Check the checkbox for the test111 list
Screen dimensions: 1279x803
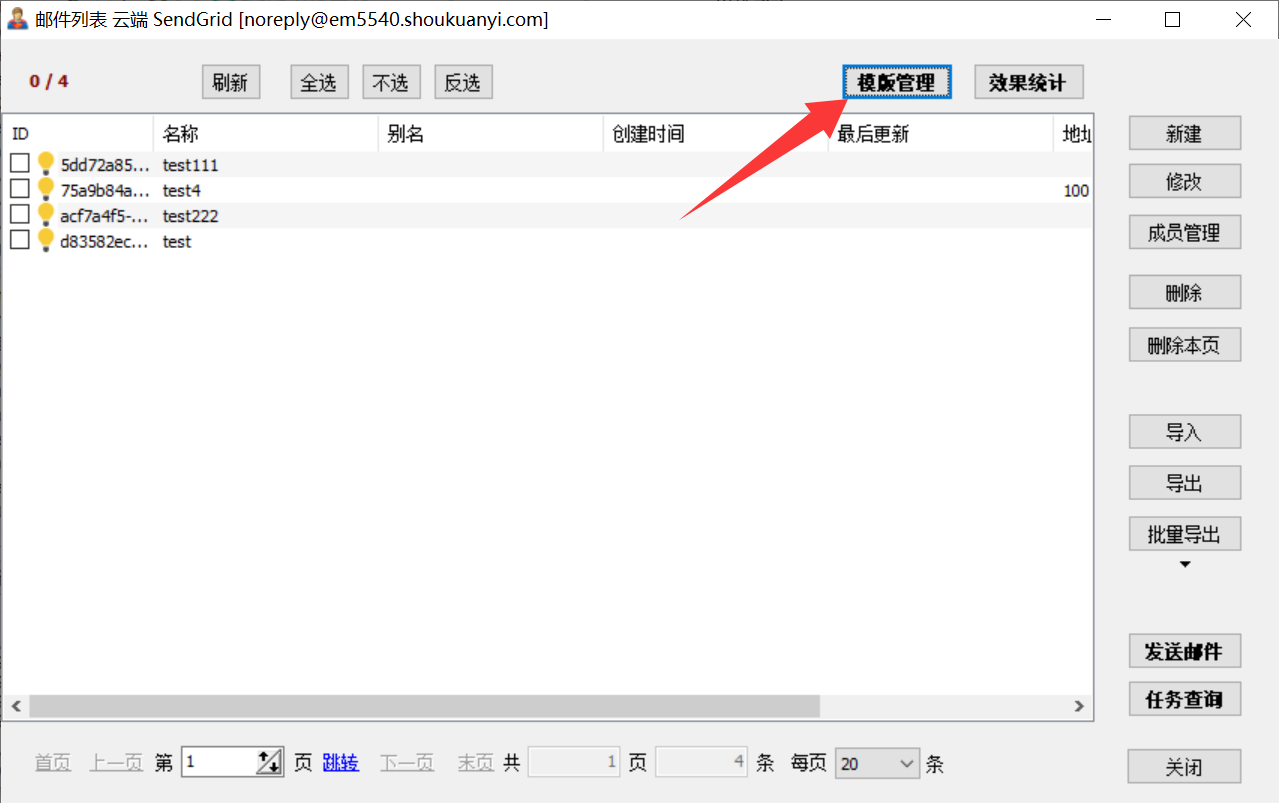tap(20, 164)
